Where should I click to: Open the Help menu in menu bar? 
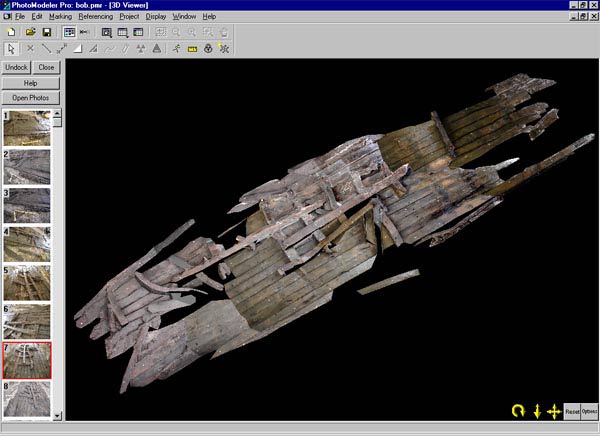(x=209, y=16)
